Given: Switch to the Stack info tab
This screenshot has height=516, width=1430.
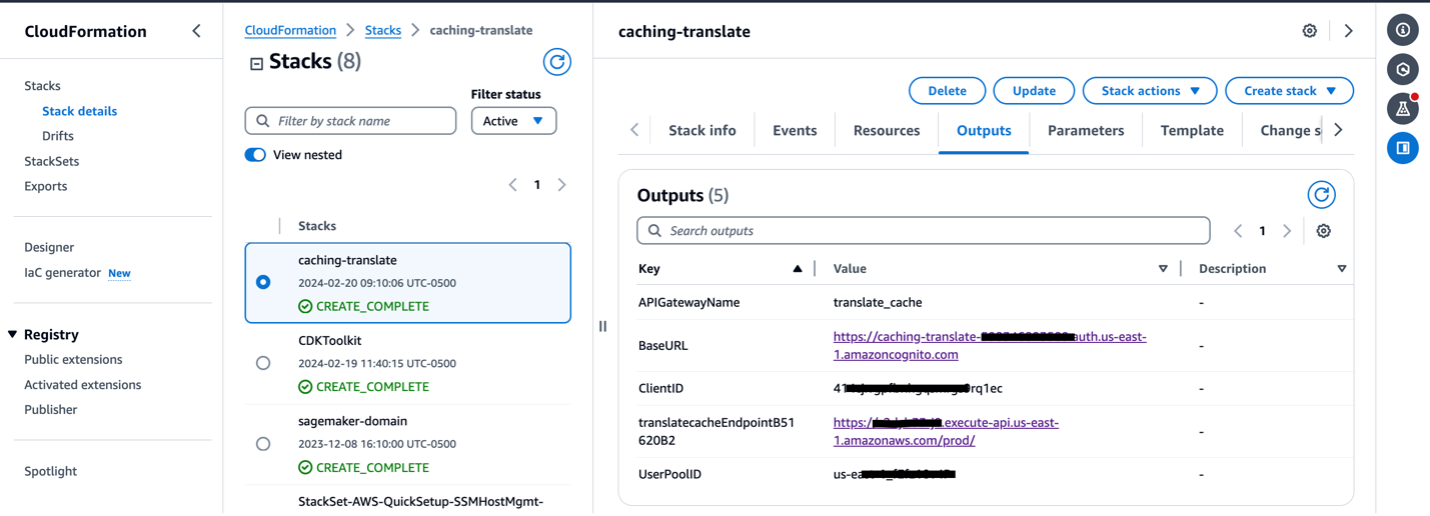Looking at the screenshot, I should coord(702,131).
